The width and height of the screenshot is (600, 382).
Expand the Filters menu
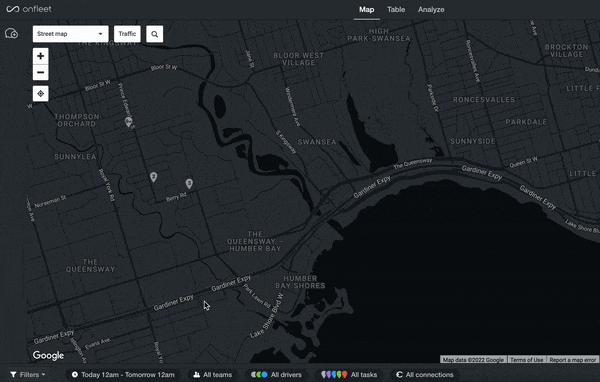pos(28,375)
